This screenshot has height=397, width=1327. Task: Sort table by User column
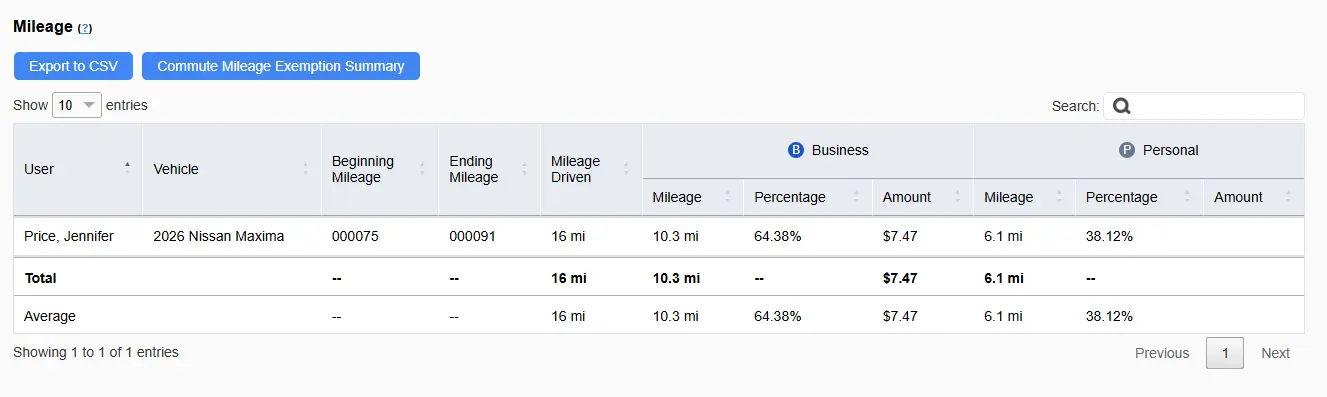point(78,169)
